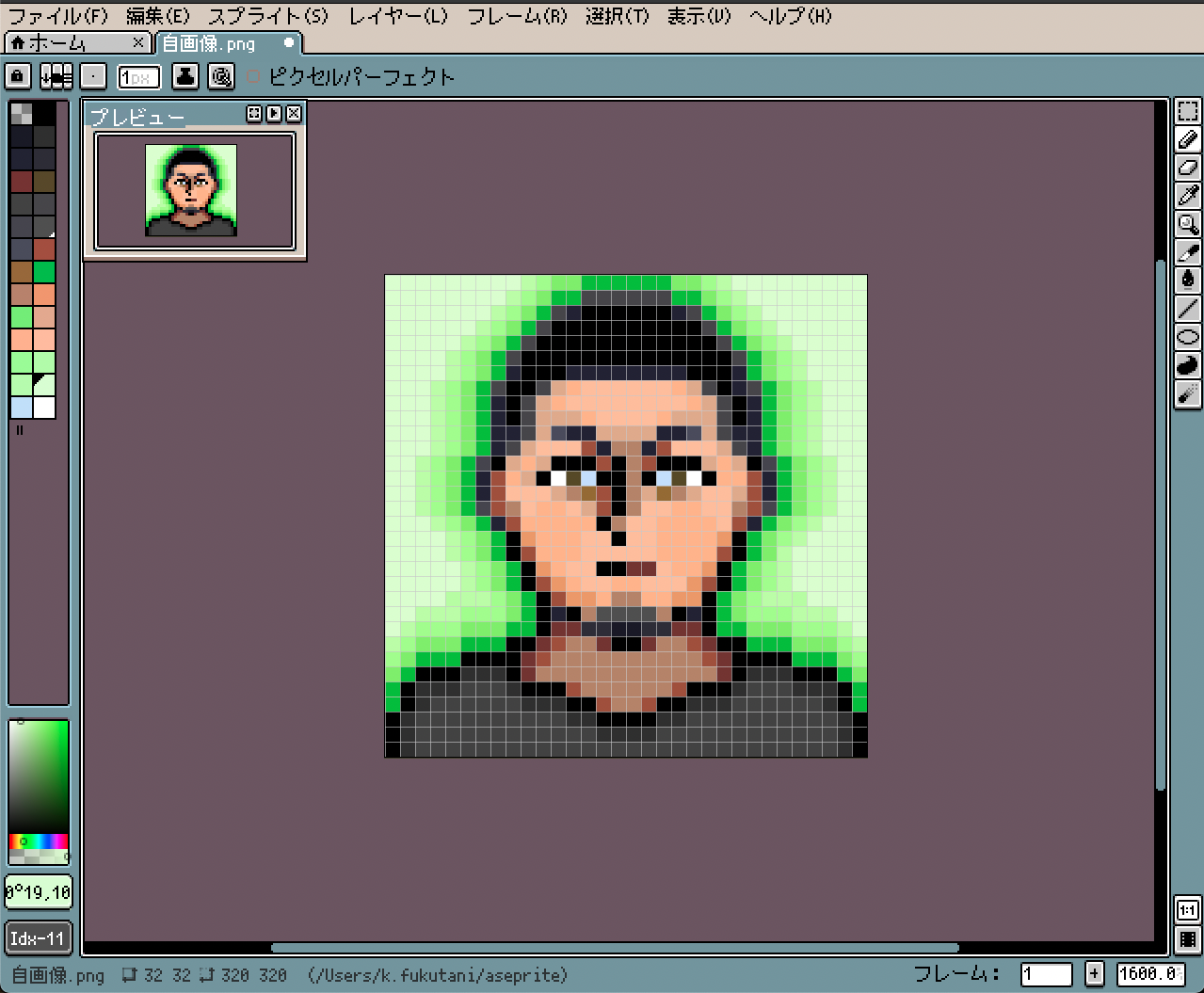Click the vertical scrollbar beside canvas
Image resolution: width=1204 pixels, height=993 pixels.
(1161, 525)
